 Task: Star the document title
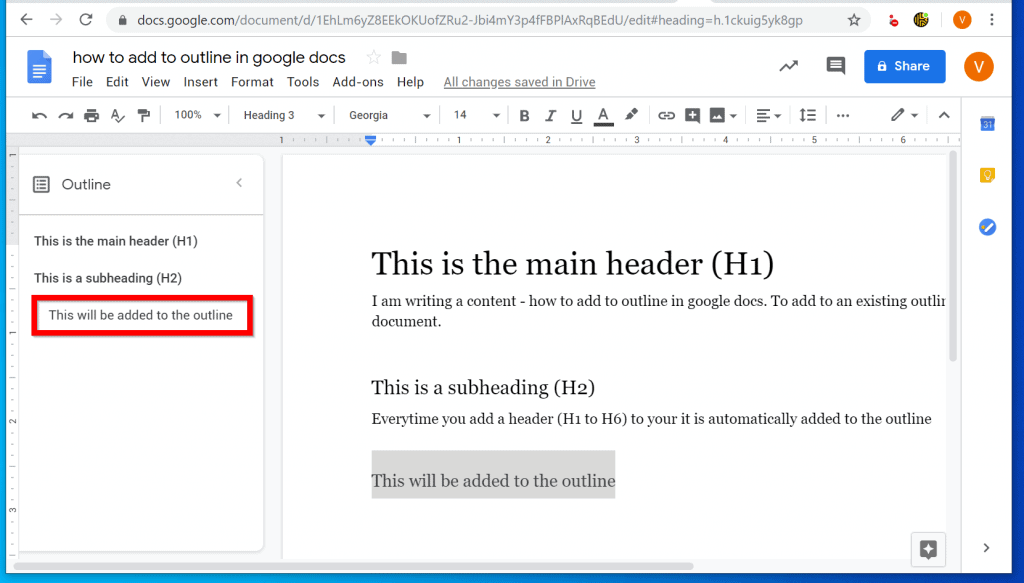tap(374, 57)
